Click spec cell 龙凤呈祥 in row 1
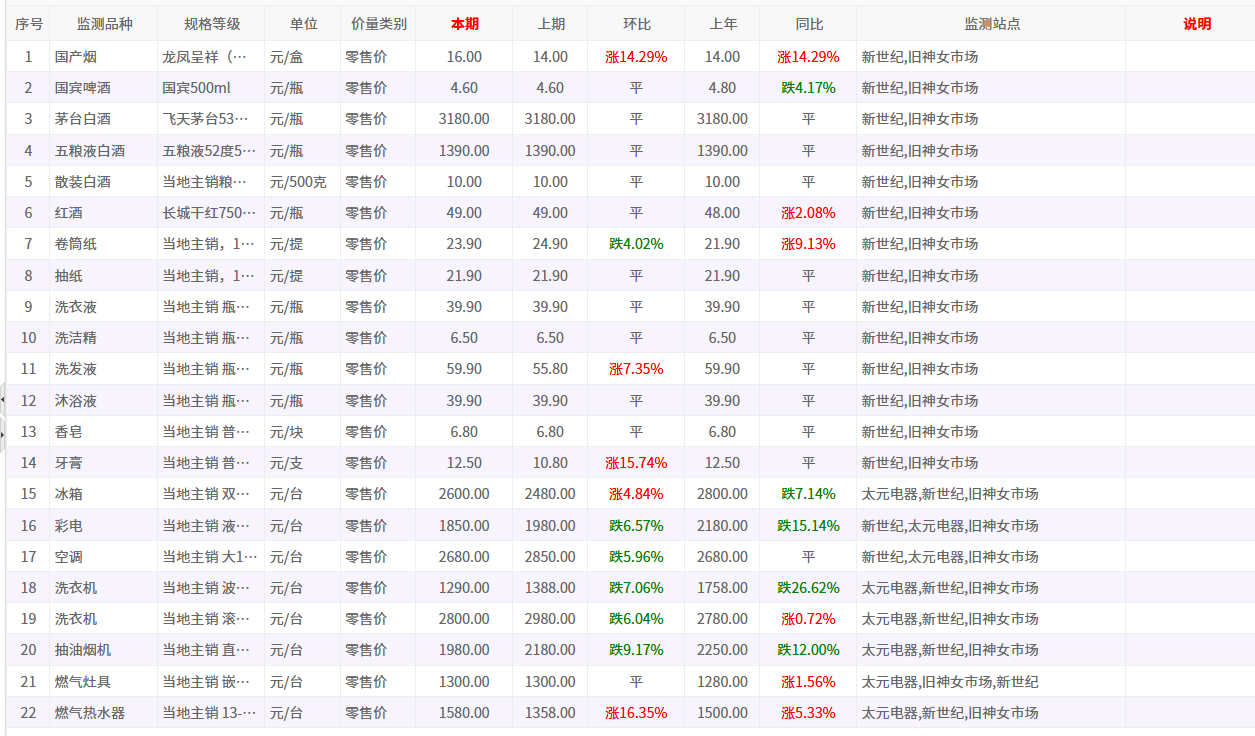This screenshot has width=1255, height=736. tap(211, 57)
